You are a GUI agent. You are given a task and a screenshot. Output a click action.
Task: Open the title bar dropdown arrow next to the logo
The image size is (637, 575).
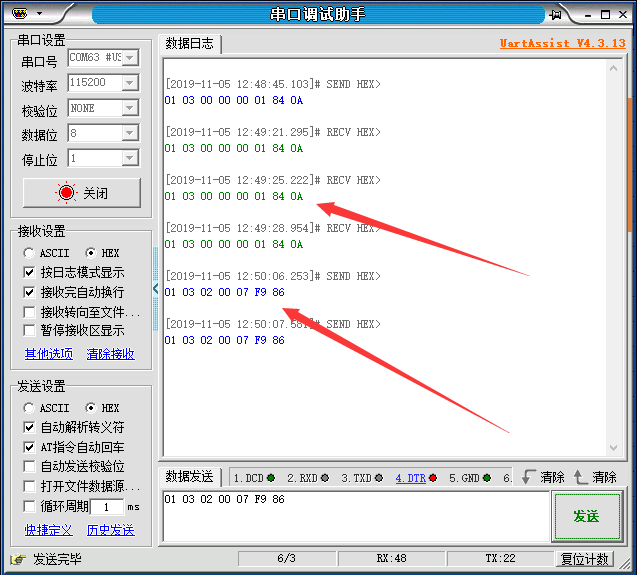pyautogui.click(x=39, y=14)
